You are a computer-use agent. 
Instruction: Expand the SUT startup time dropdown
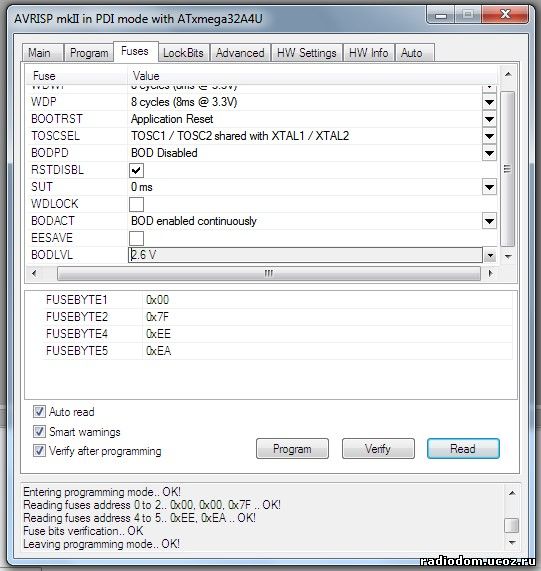(489, 187)
